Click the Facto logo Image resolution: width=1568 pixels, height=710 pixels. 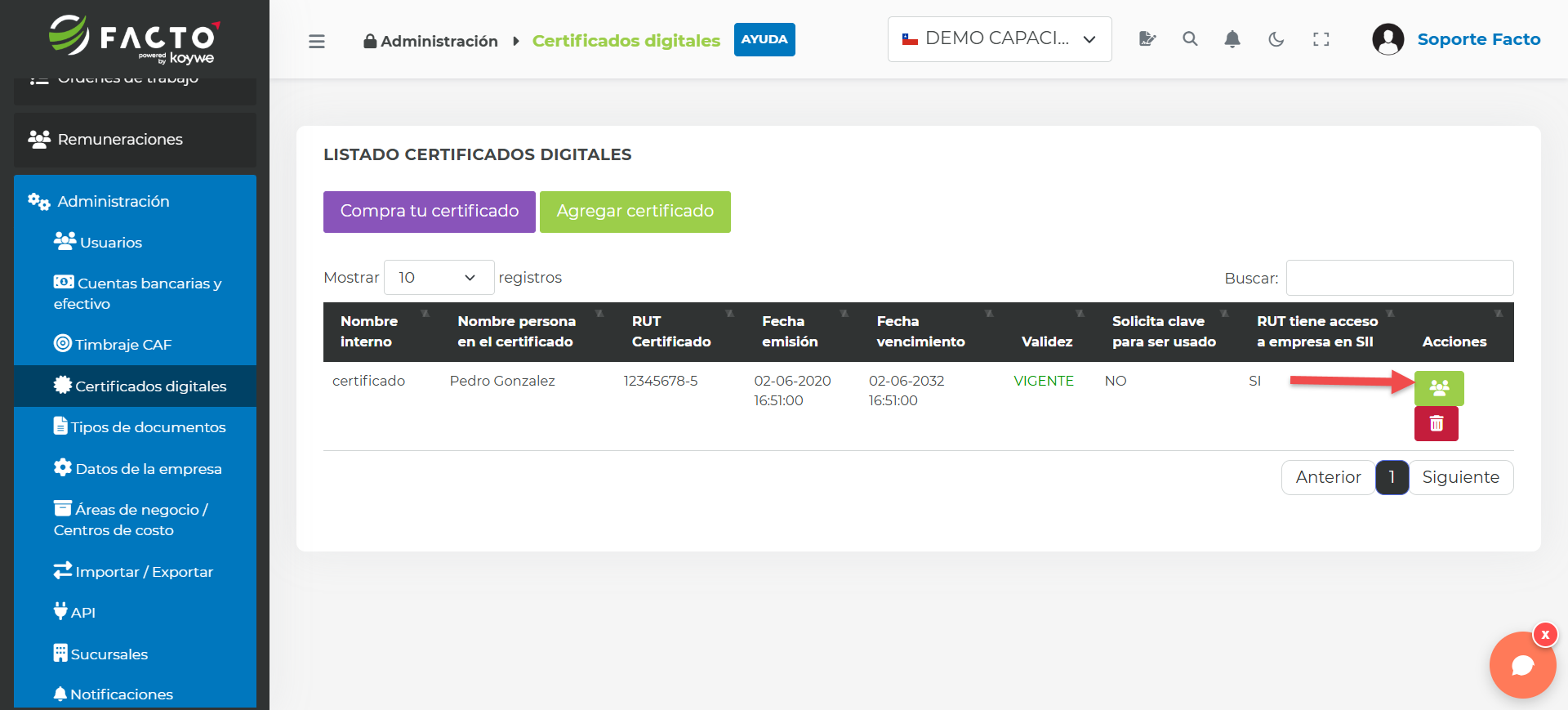135,38
